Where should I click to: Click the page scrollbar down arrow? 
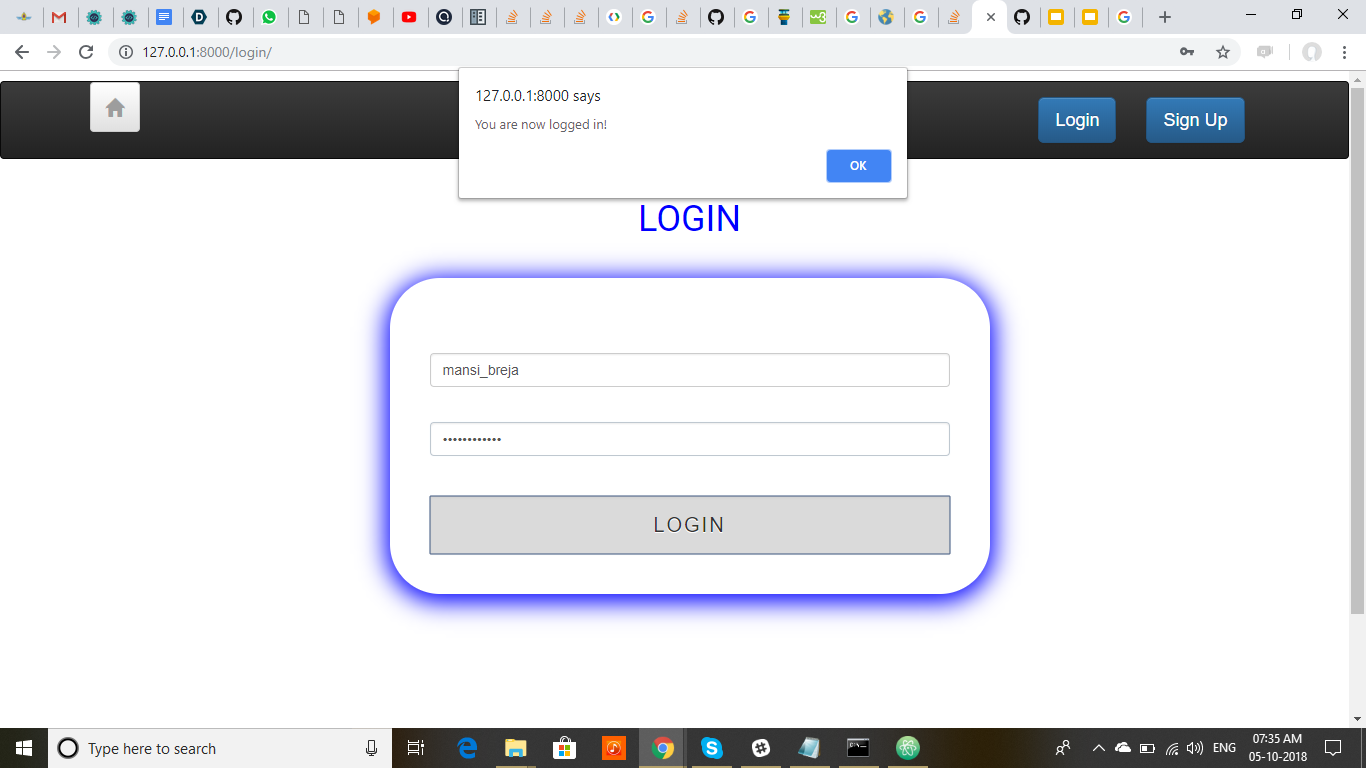click(x=1358, y=719)
